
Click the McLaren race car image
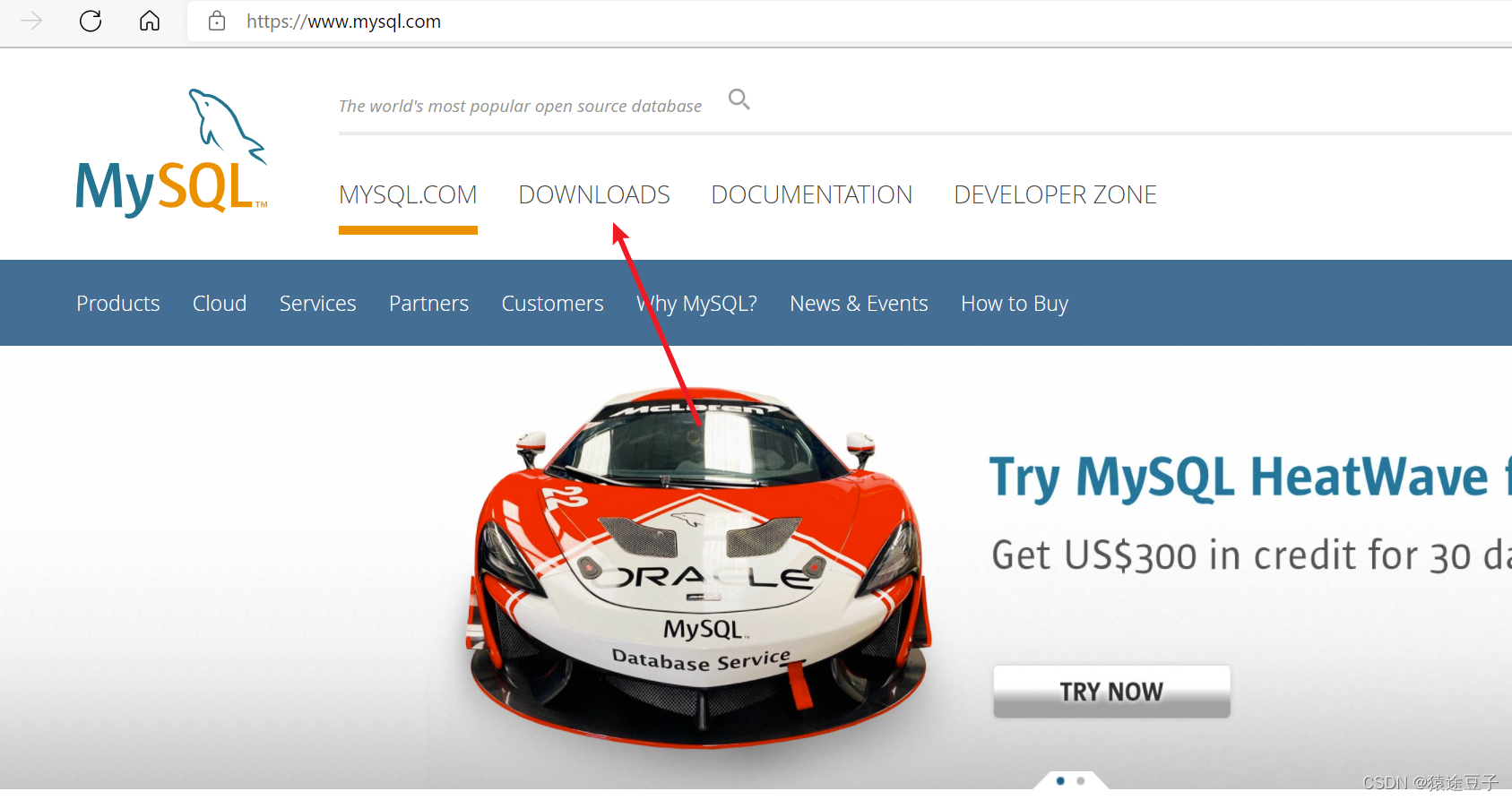coord(699,569)
